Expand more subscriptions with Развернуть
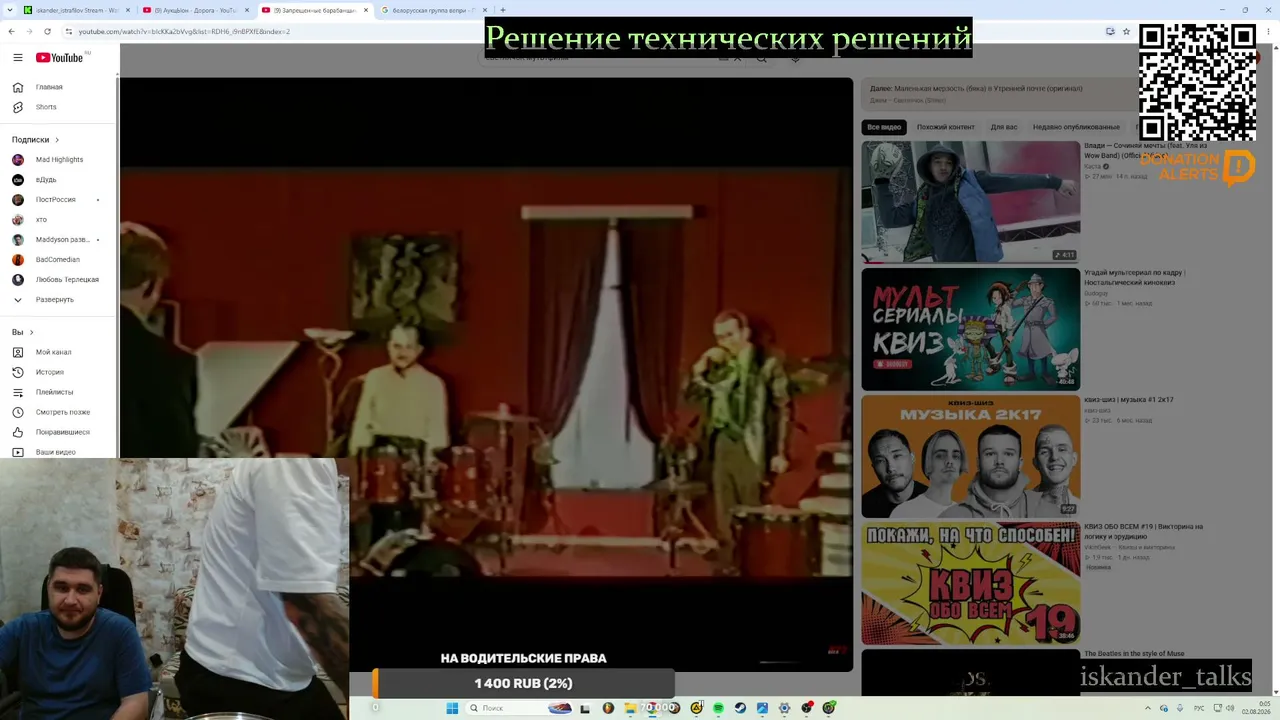The height and width of the screenshot is (720, 1280). [x=60, y=300]
